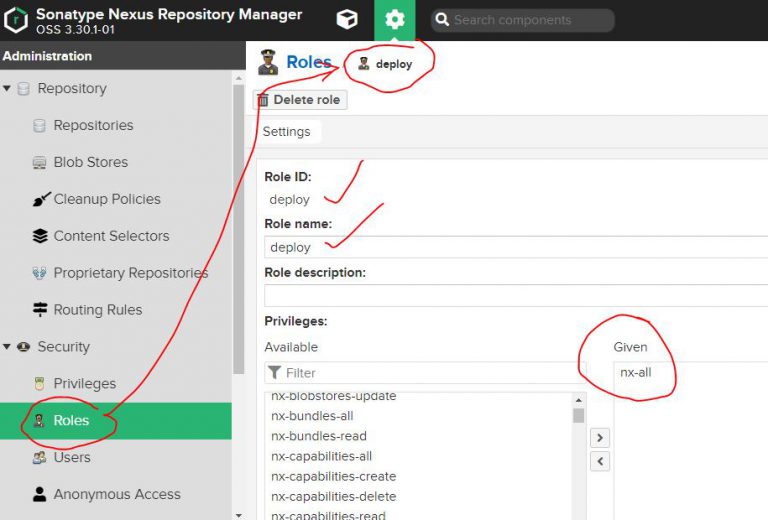This screenshot has width=768, height=520.
Task: Edit the Role name field
Action: pos(516,247)
